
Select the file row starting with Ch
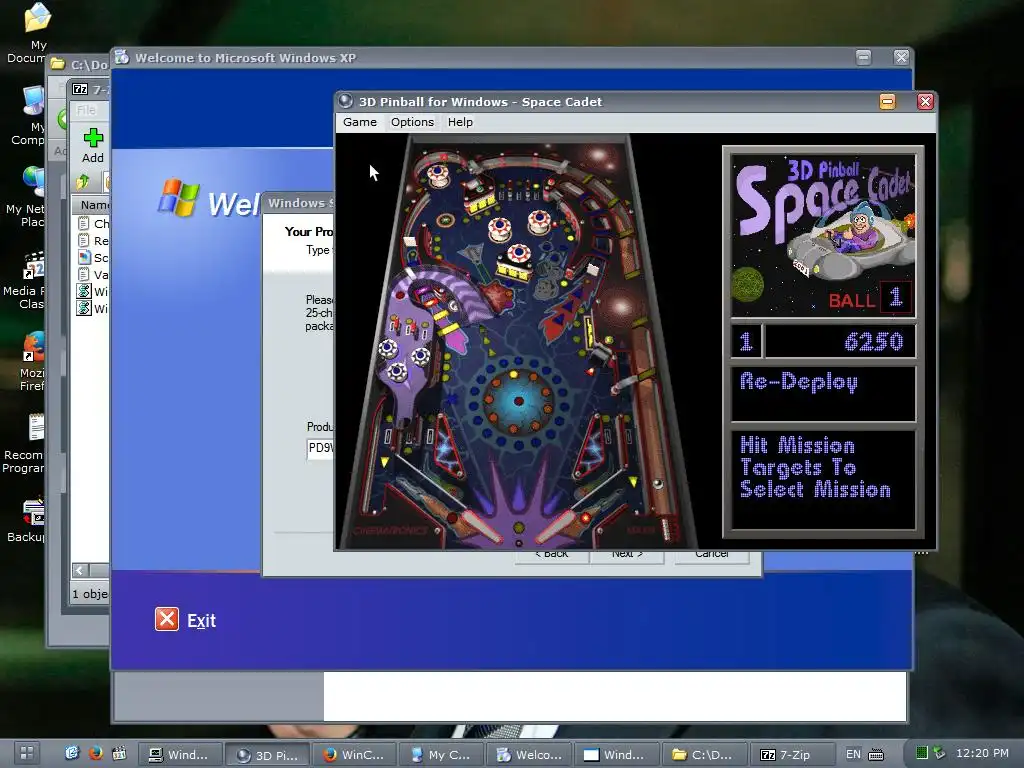tap(93, 223)
